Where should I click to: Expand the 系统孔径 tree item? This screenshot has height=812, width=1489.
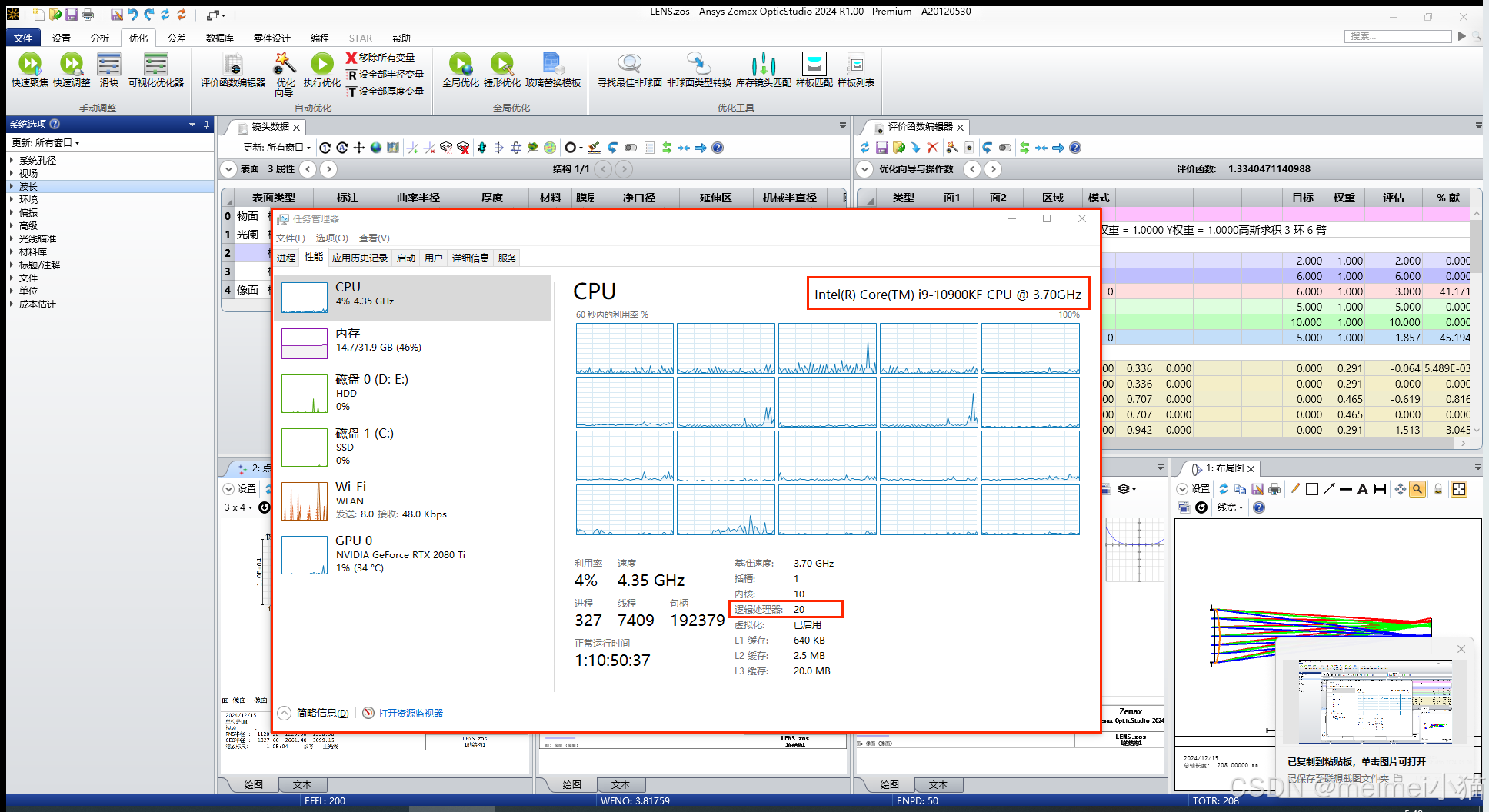point(12,160)
